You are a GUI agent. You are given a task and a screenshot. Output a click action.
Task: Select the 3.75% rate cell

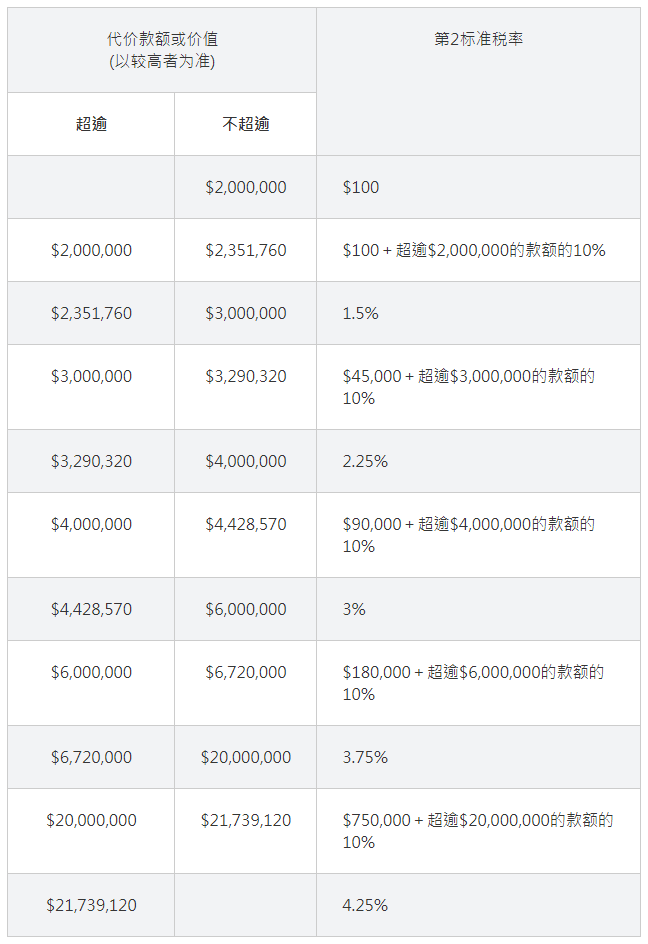coord(478,757)
